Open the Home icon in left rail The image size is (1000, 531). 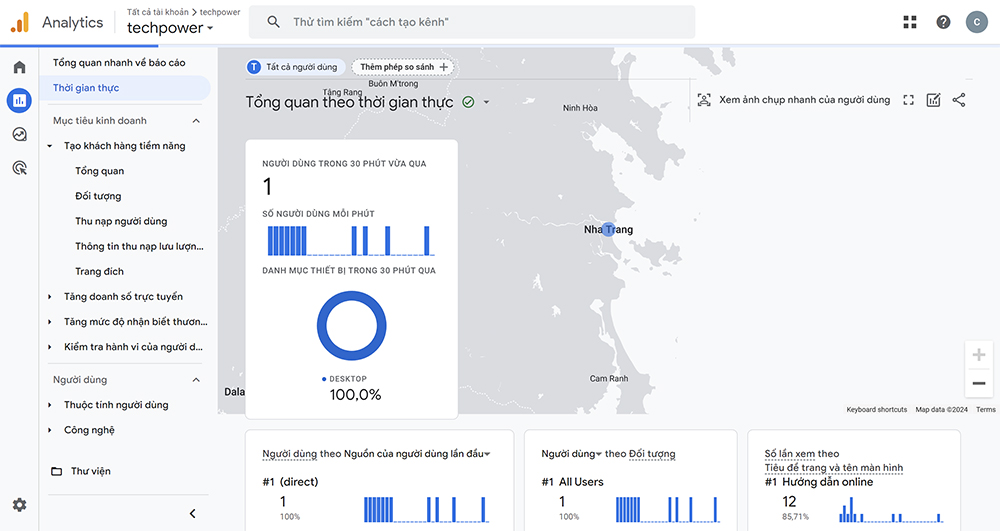point(19,67)
